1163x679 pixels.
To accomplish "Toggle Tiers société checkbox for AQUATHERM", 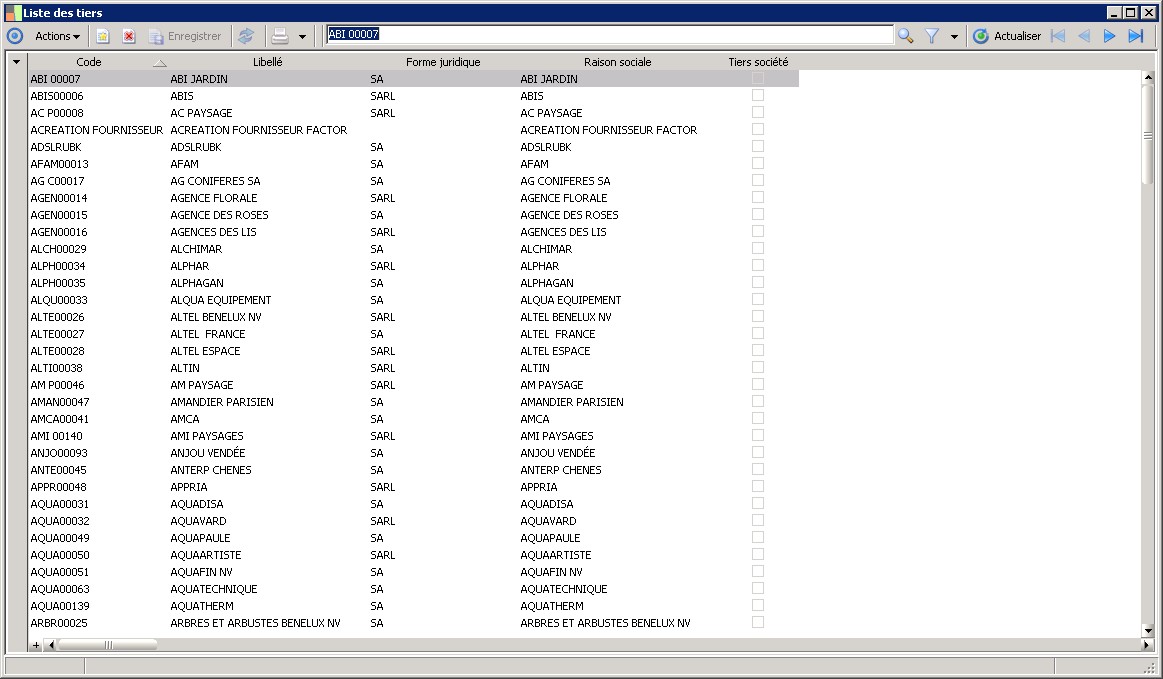I will (x=758, y=606).
